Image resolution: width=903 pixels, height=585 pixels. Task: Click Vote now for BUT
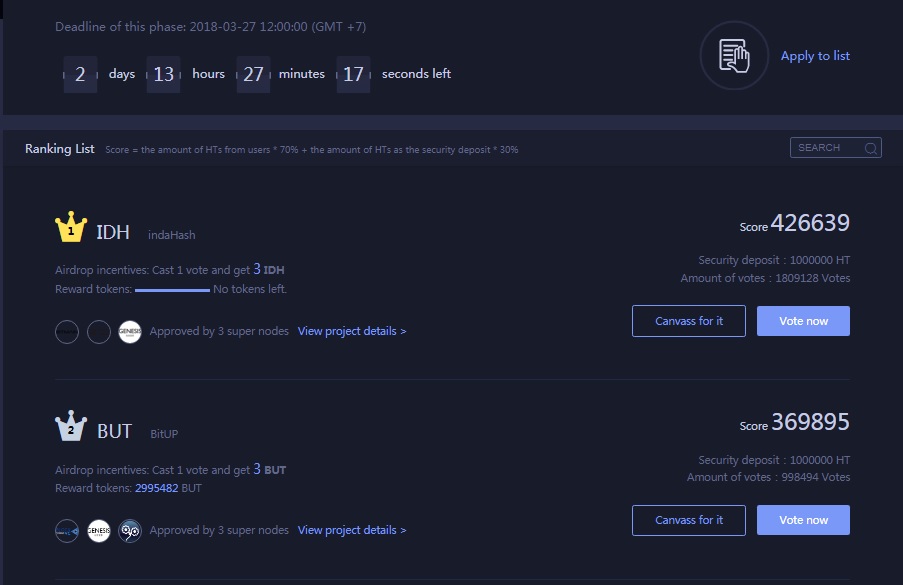(x=803, y=520)
